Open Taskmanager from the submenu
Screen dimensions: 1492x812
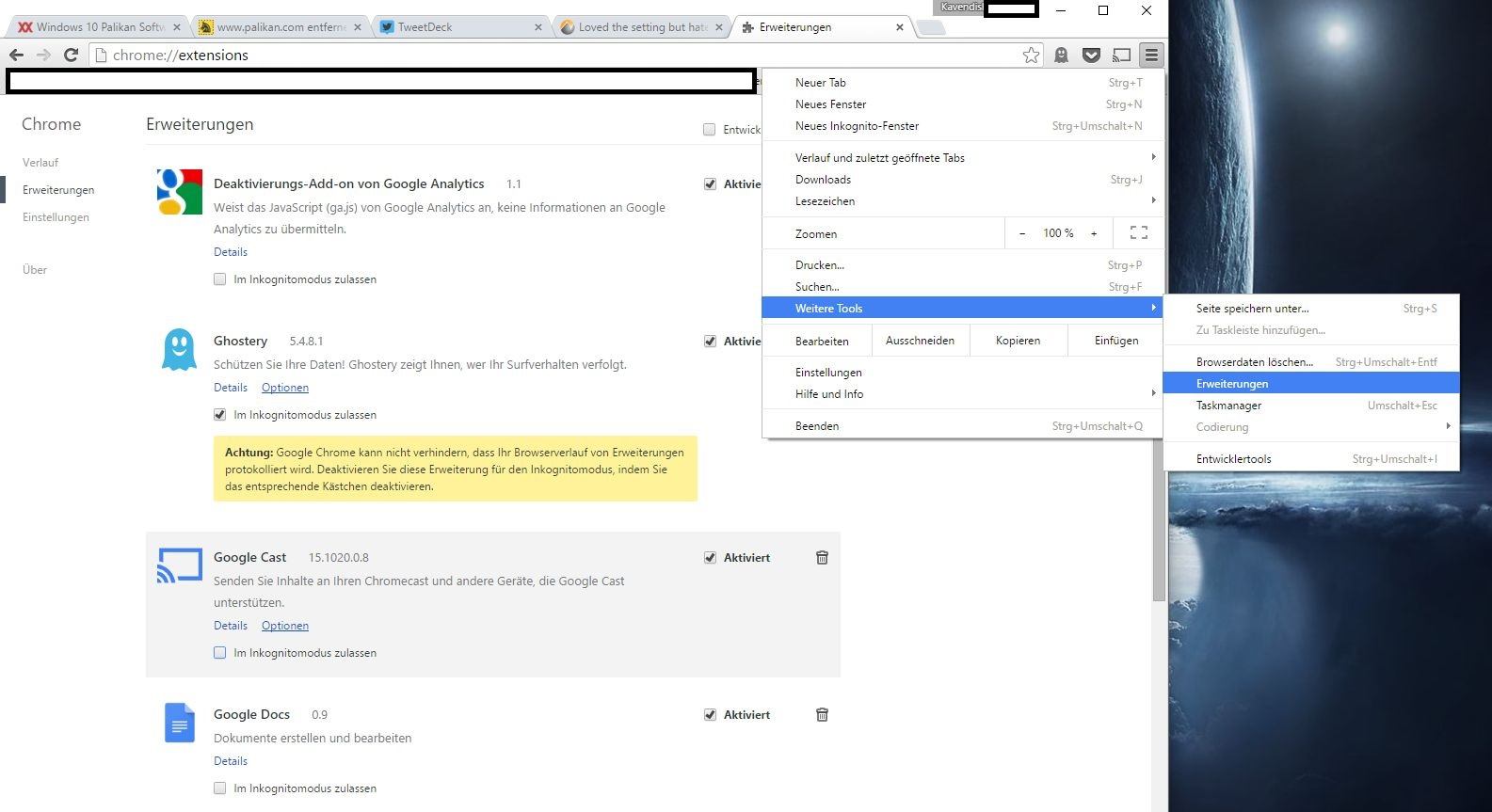tap(1311, 406)
